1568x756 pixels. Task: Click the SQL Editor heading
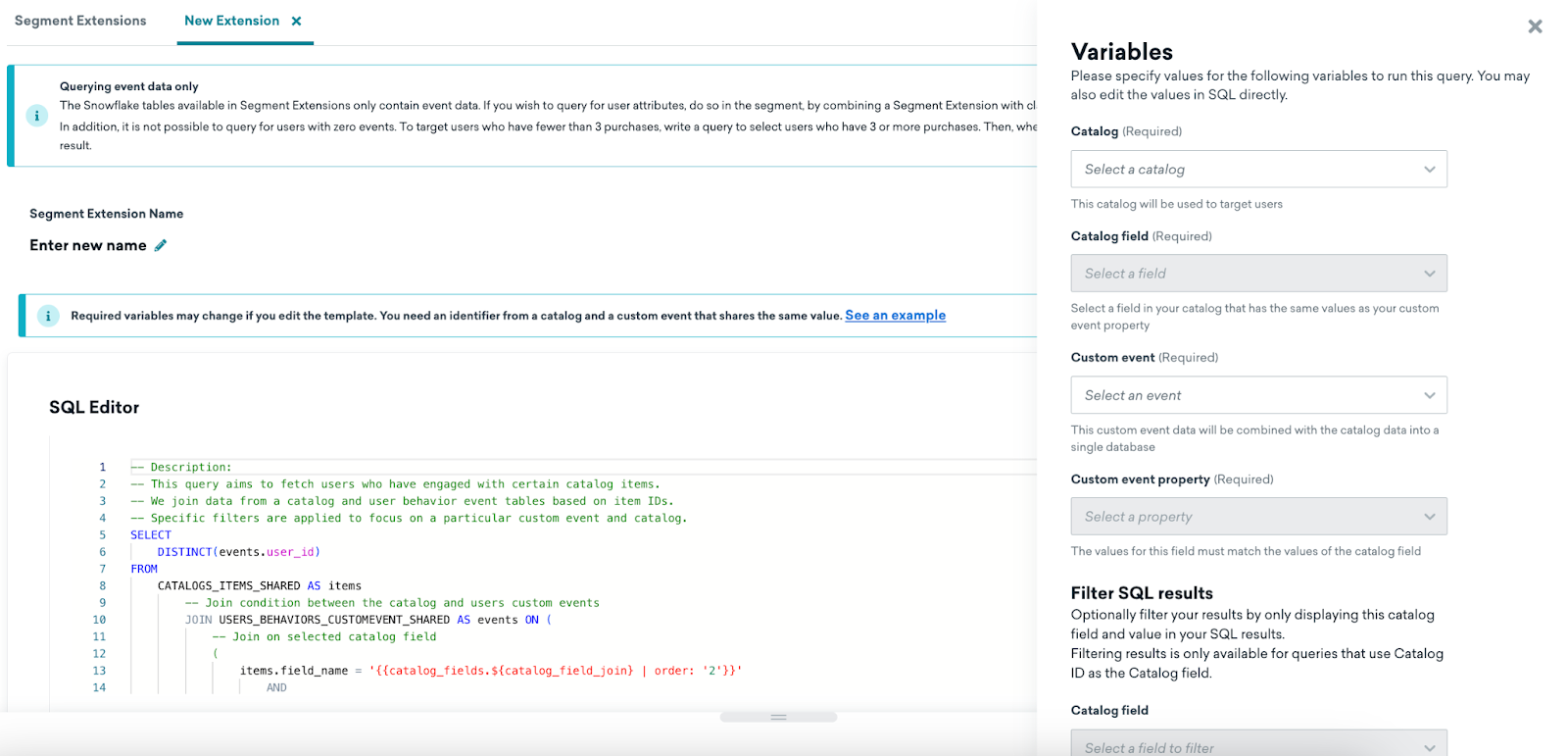[94, 407]
